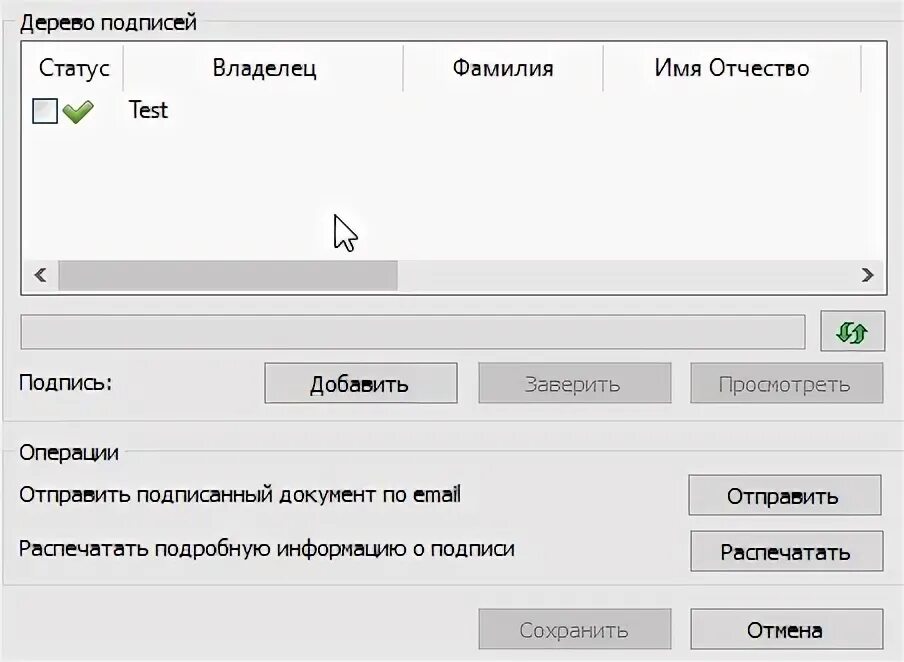The width and height of the screenshot is (904, 662).
Task: Sort by the Статус column header
Action: click(74, 68)
